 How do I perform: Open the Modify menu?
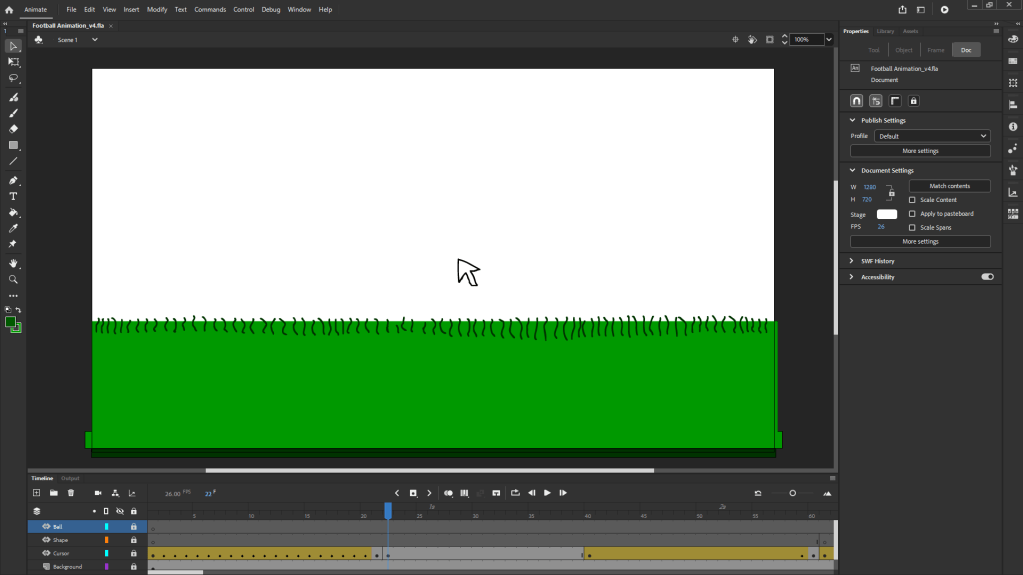[x=157, y=9]
